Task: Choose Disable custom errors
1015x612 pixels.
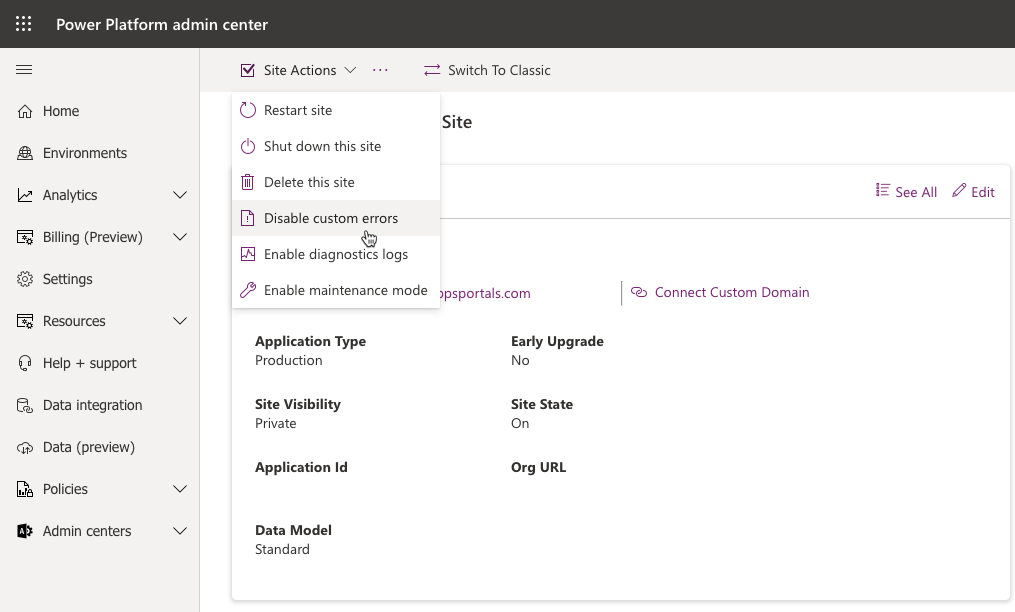Action: tap(336, 218)
